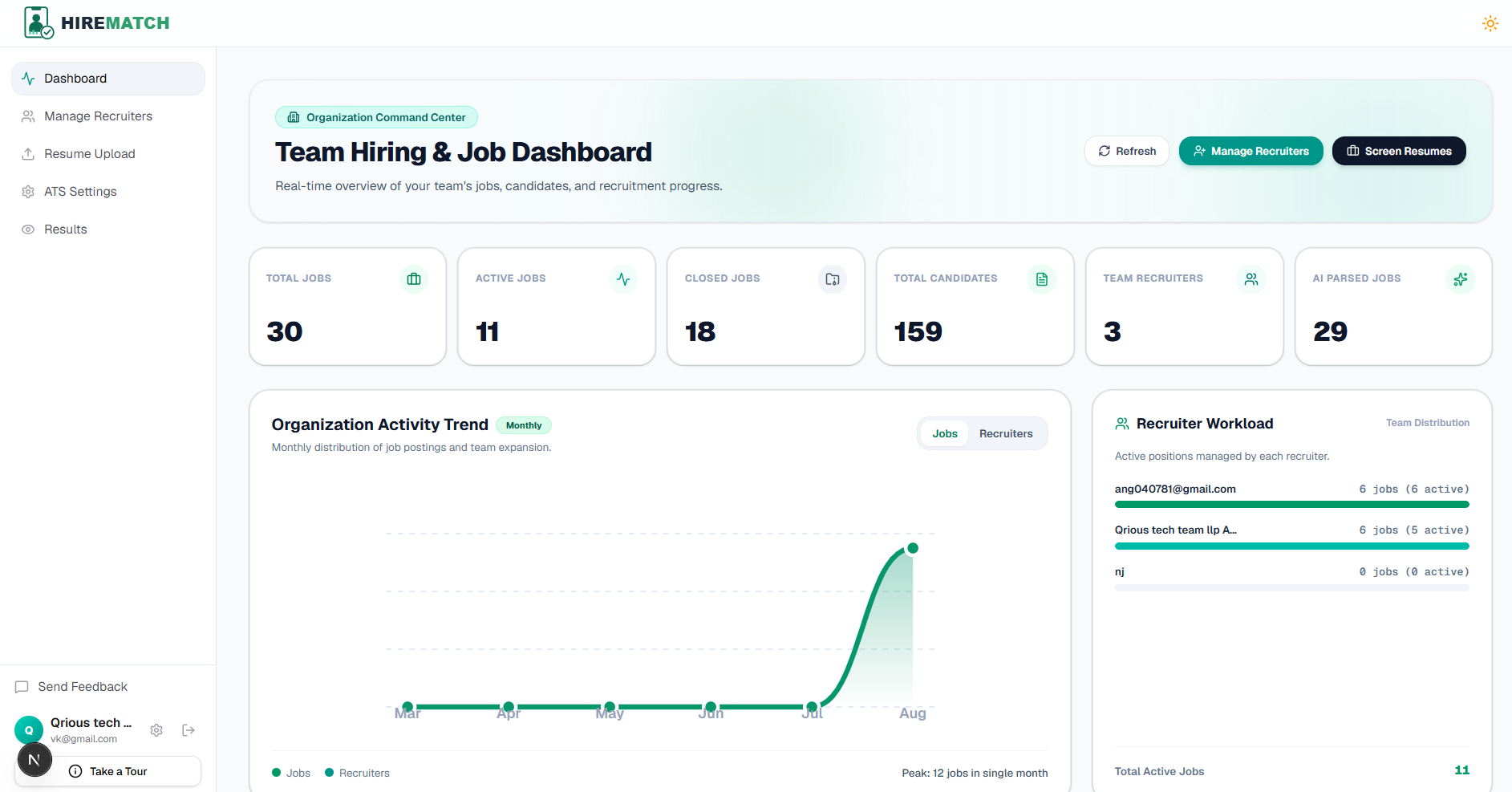This screenshot has width=1512, height=792.
Task: Click the teal Manage Recruiters button
Action: (1251, 151)
